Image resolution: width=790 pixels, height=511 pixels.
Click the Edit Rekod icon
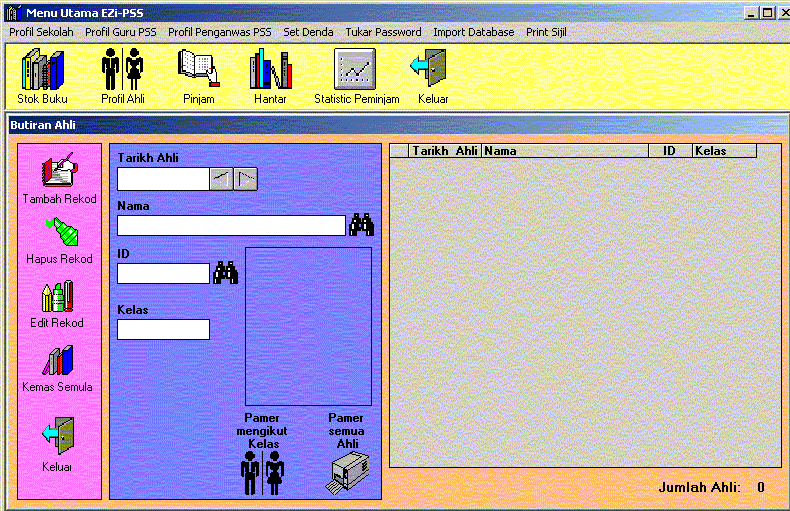[58, 296]
